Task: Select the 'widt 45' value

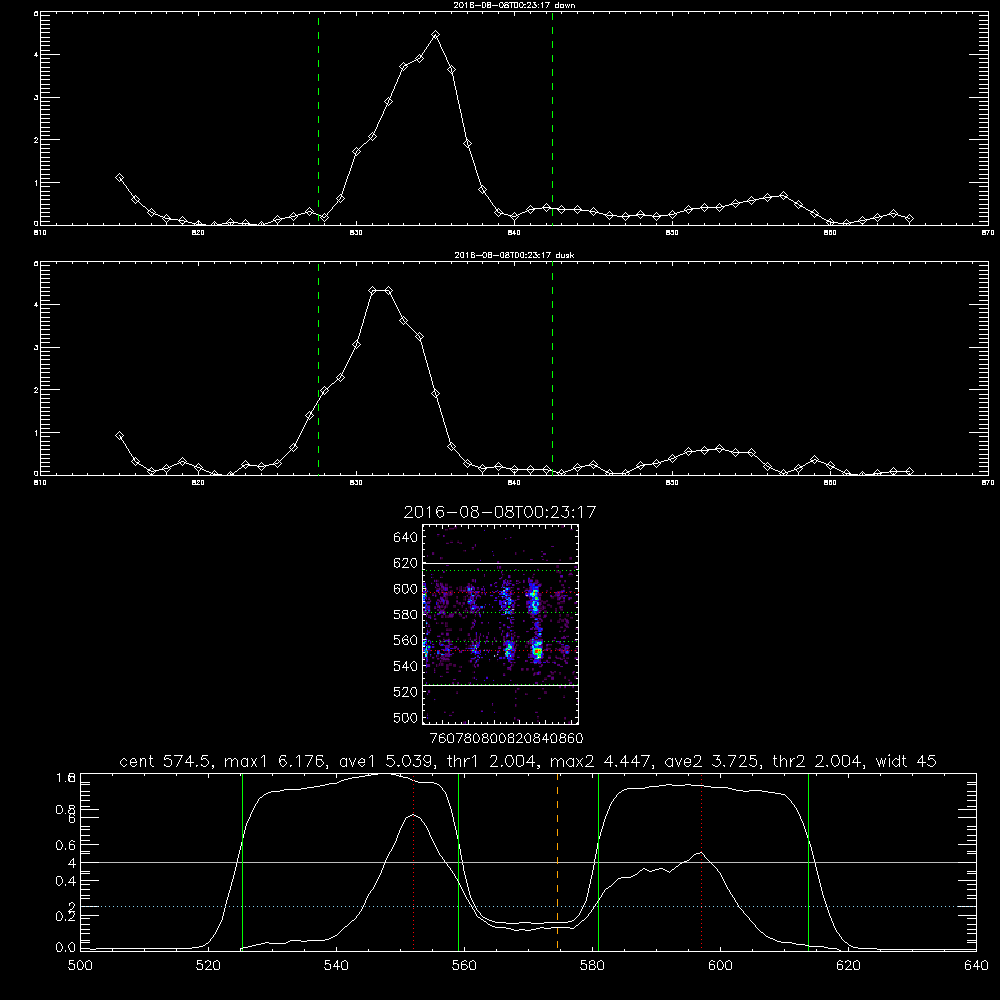Action: point(906,761)
